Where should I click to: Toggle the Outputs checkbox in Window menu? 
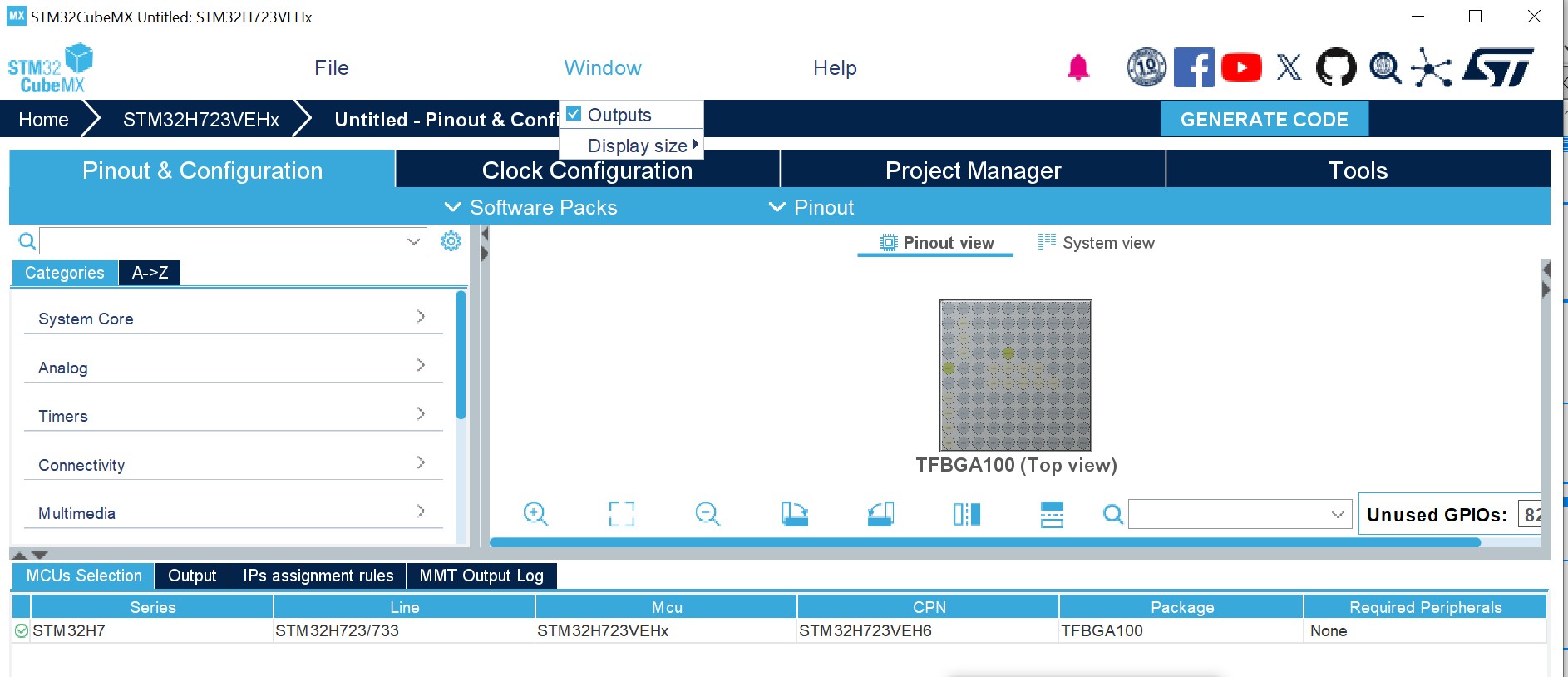574,114
